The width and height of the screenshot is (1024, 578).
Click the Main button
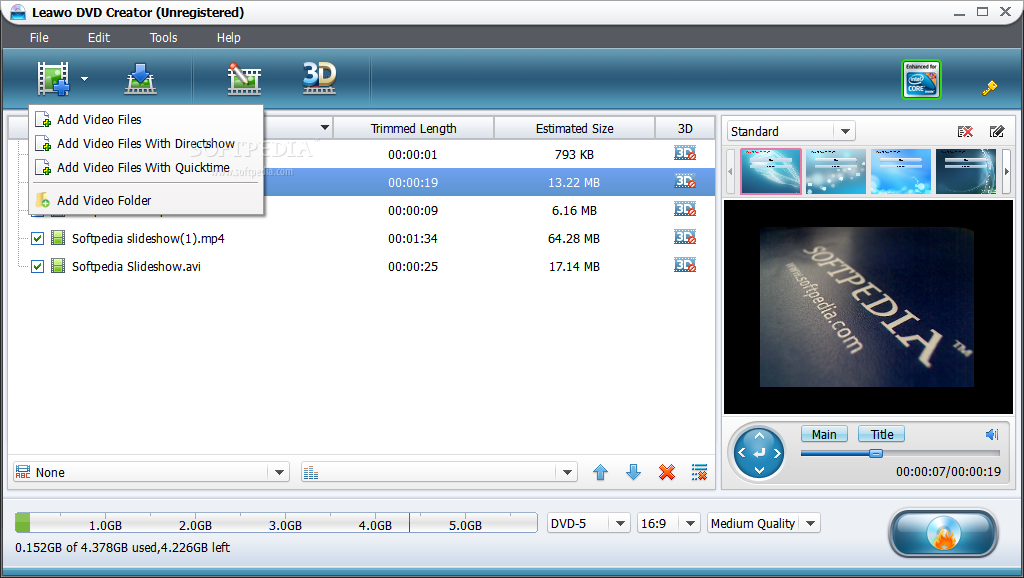tap(824, 434)
